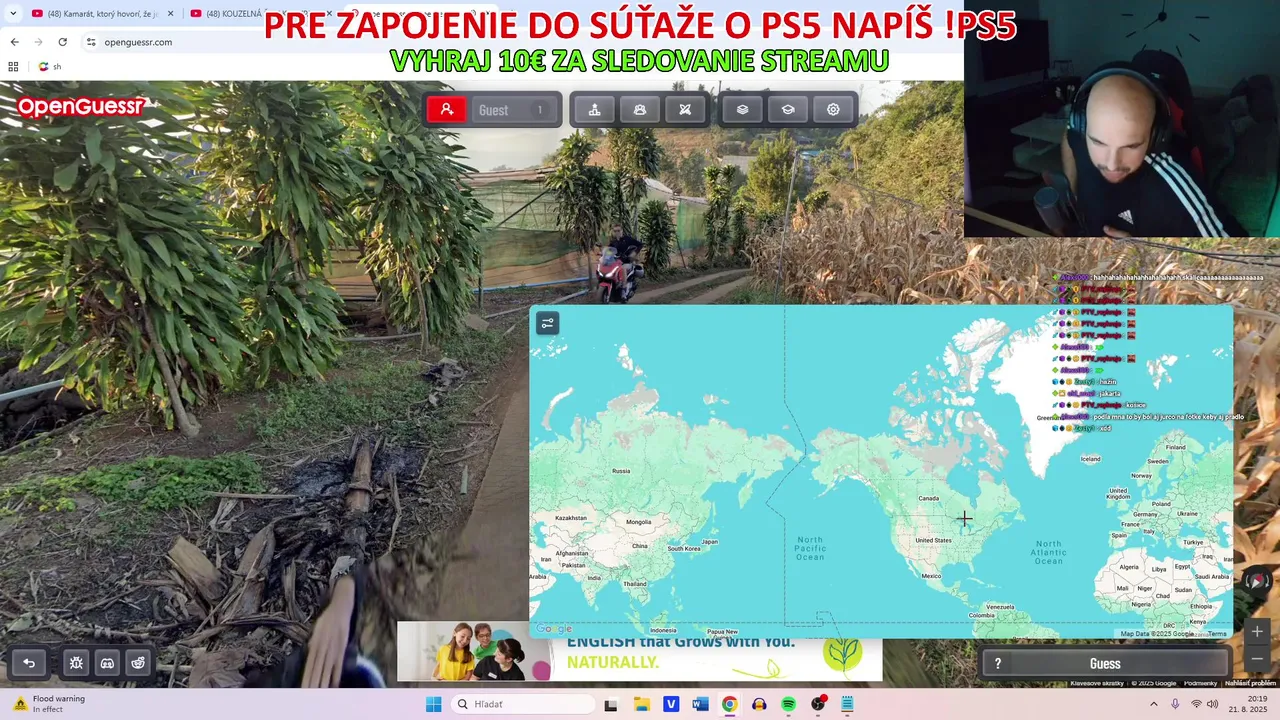Viewport: 1280px width, 720px height.
Task: Click the graduation cap learning icon
Action: tap(788, 110)
